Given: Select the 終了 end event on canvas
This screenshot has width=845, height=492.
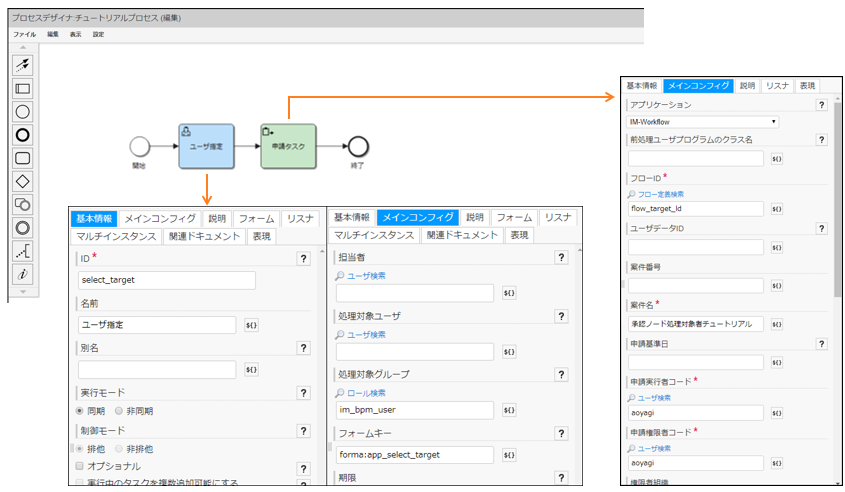Looking at the screenshot, I should 358,146.
